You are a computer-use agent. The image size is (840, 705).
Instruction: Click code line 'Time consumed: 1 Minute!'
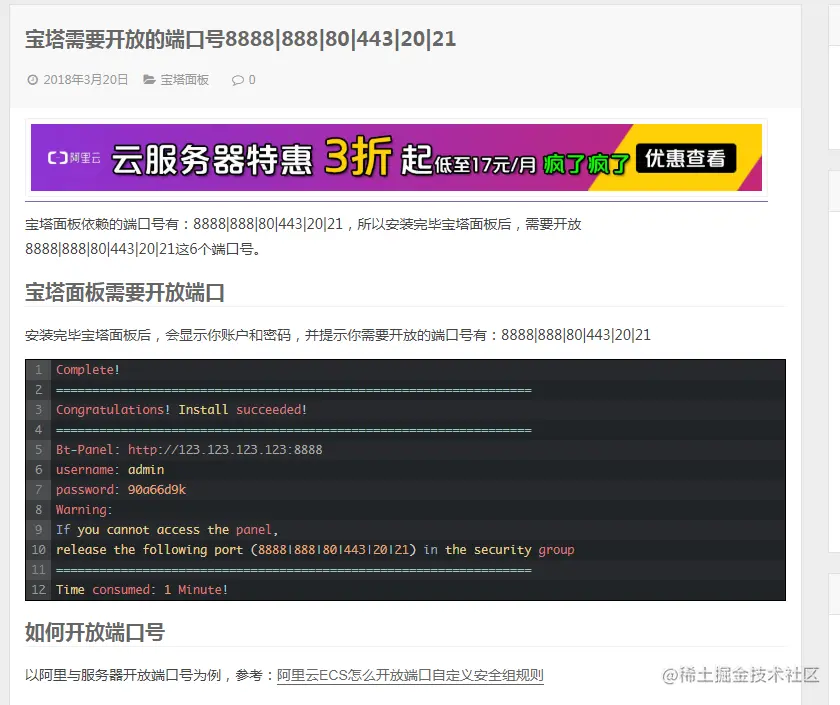tap(142, 590)
